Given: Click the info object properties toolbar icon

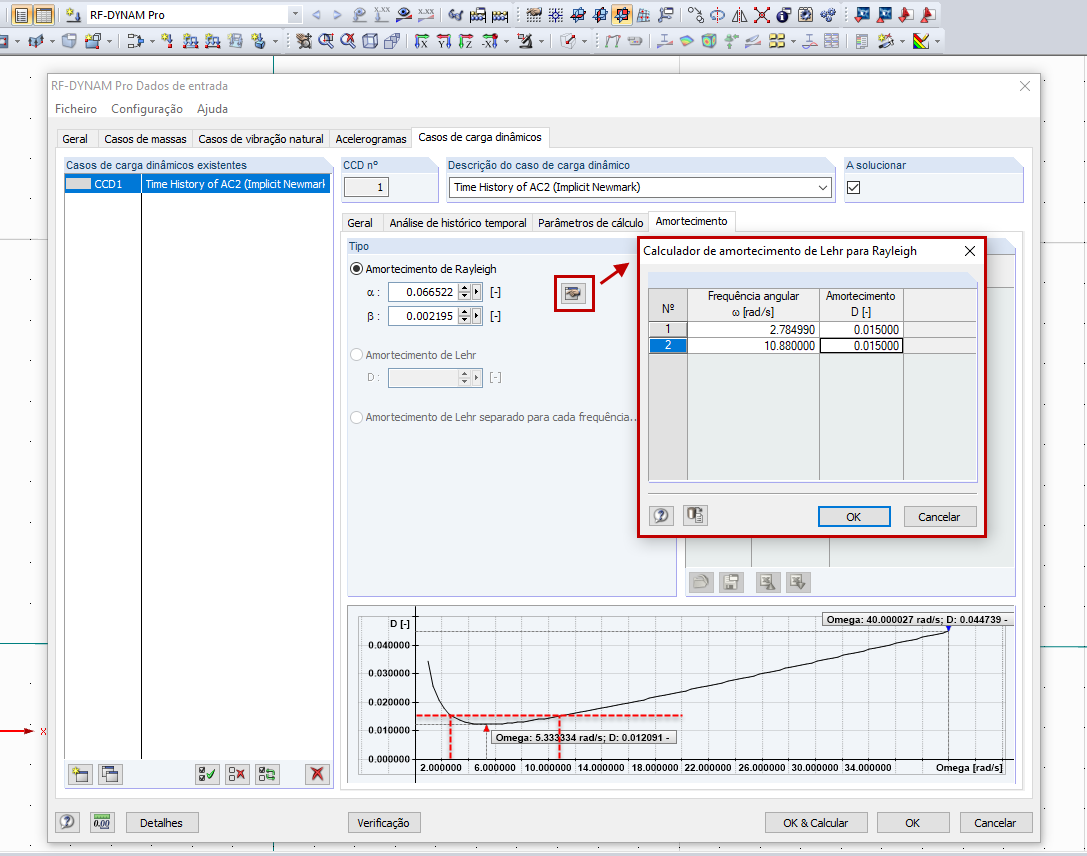Looking at the screenshot, I should click(784, 15).
